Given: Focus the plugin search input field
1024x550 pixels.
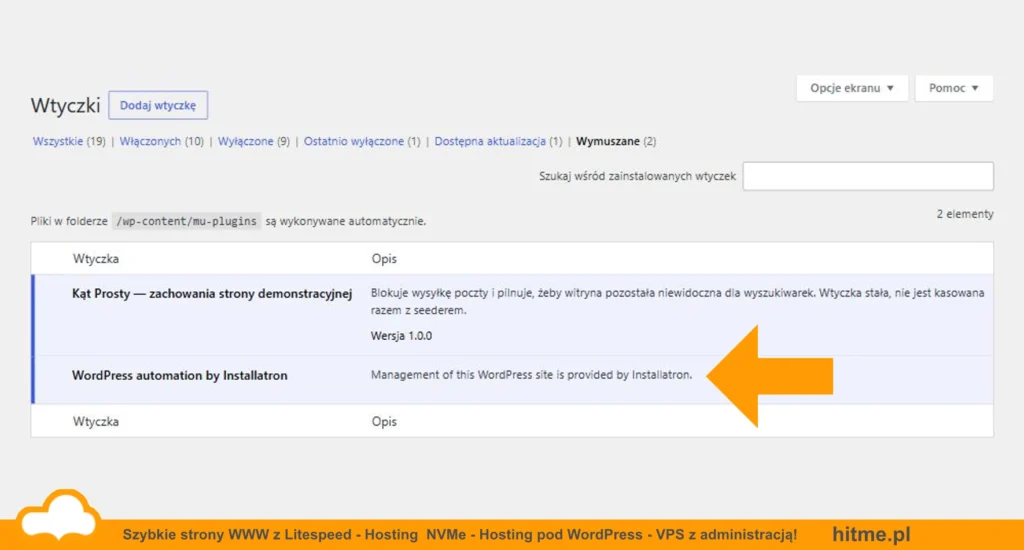Looking at the screenshot, I should [x=868, y=176].
